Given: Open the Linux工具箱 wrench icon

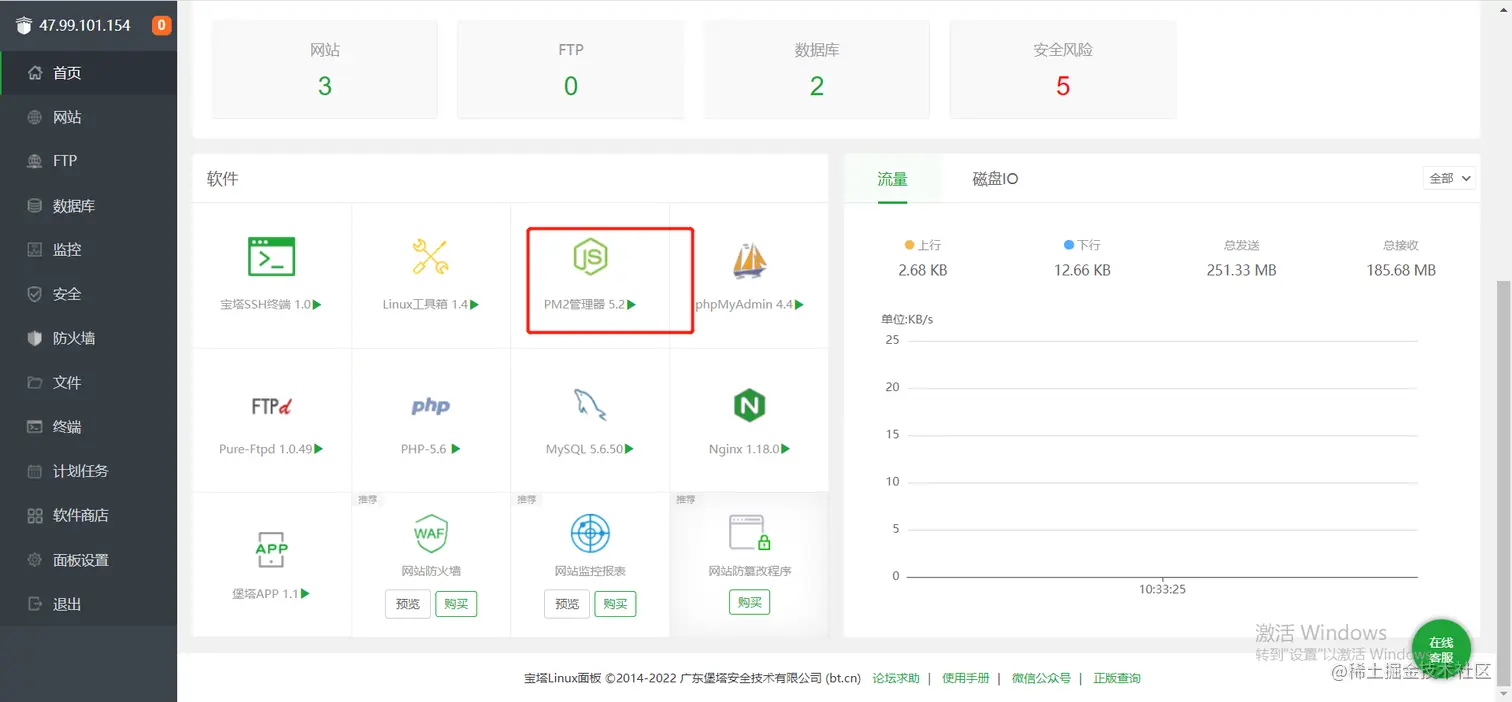Looking at the screenshot, I should pos(430,256).
